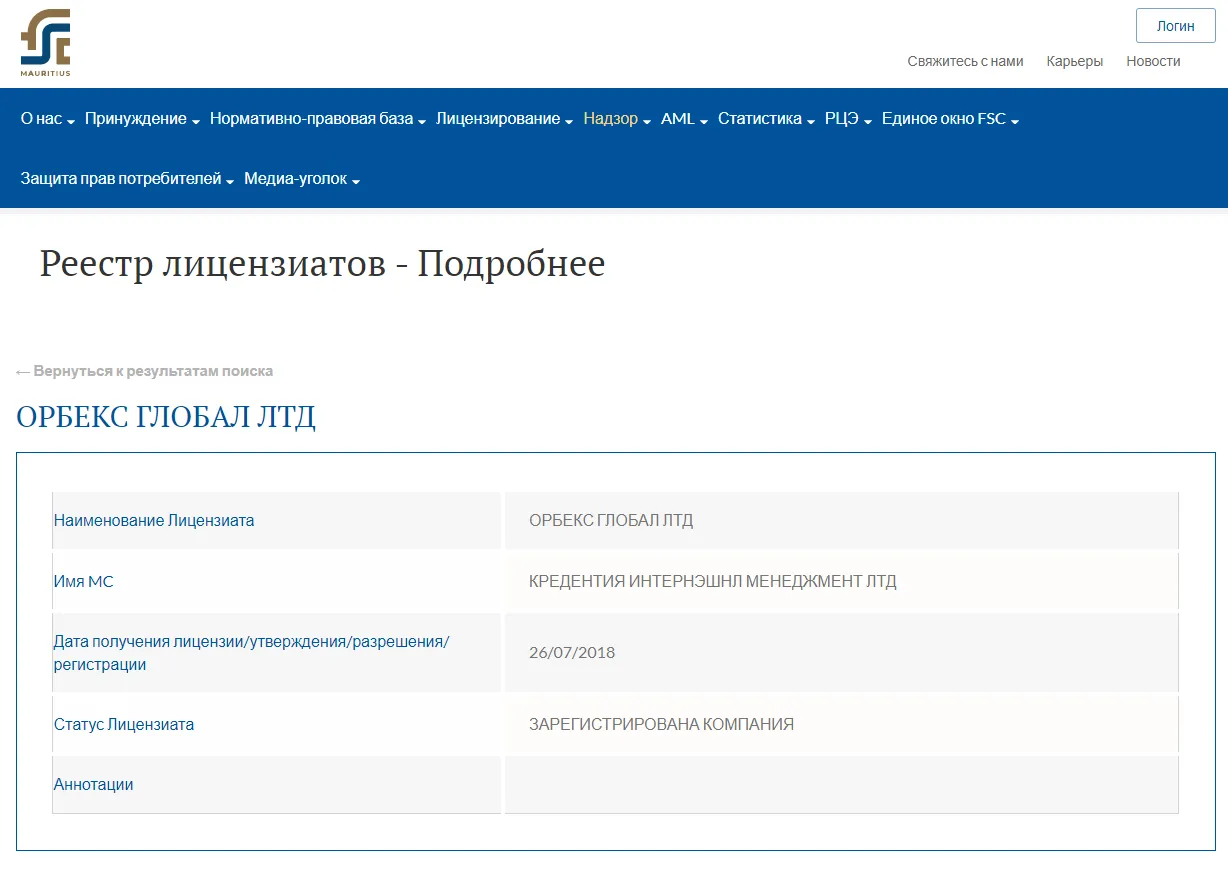This screenshot has height=870, width=1228.
Task: Click the КРЕДЕНТИЯ ИНТЕРНЭШНЛ МЕНЕДЖМЕНТ ЛТД value
Action: pyautogui.click(x=713, y=581)
